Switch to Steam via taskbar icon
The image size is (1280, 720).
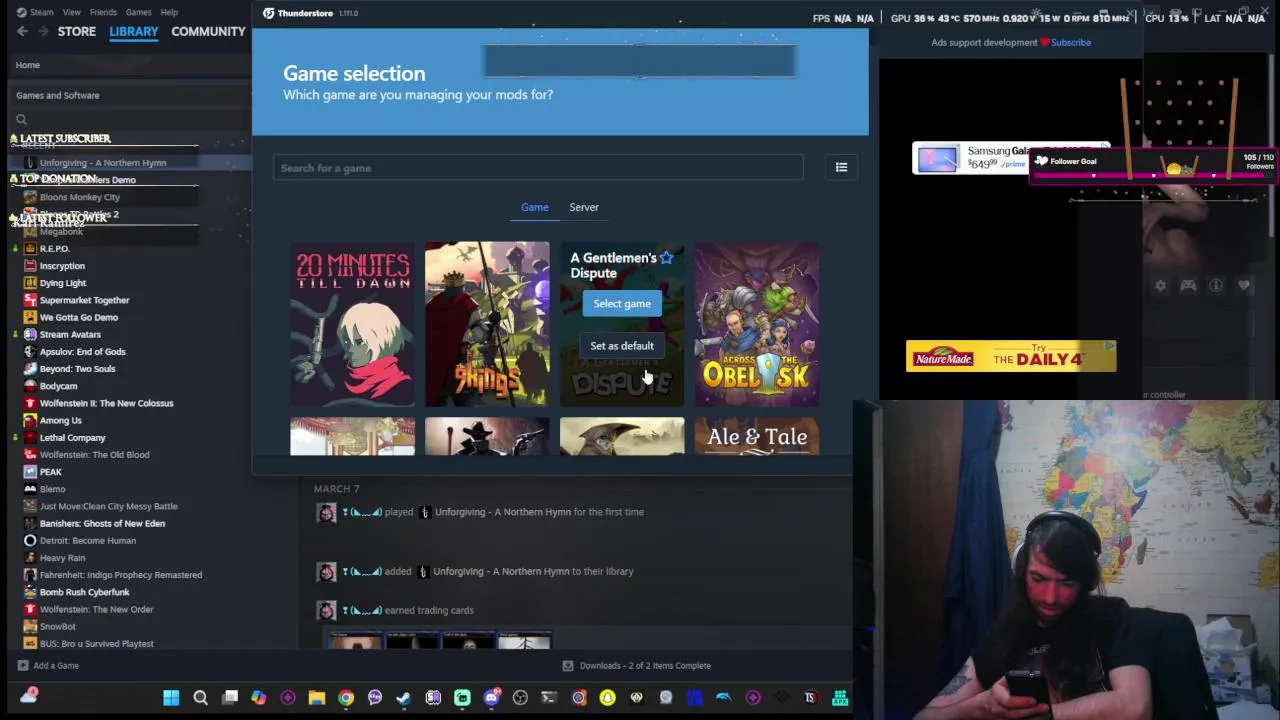[x=404, y=697]
